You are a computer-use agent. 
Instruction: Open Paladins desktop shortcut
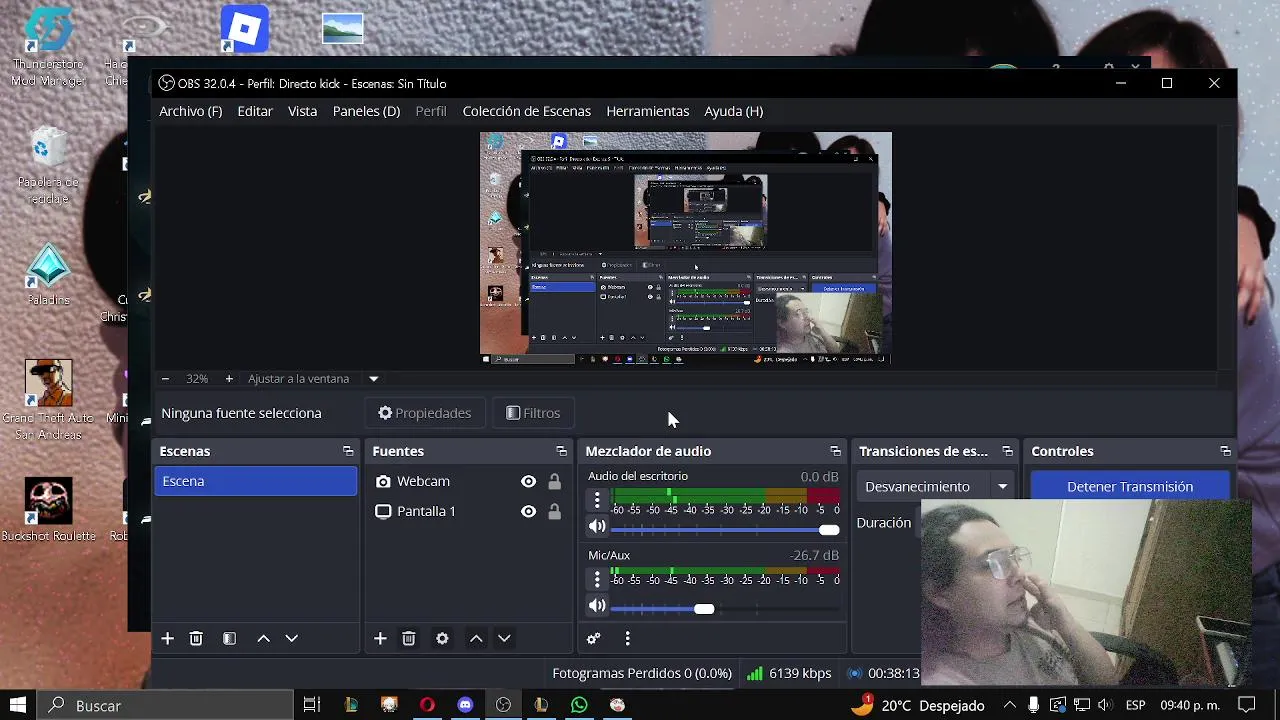click(48, 276)
